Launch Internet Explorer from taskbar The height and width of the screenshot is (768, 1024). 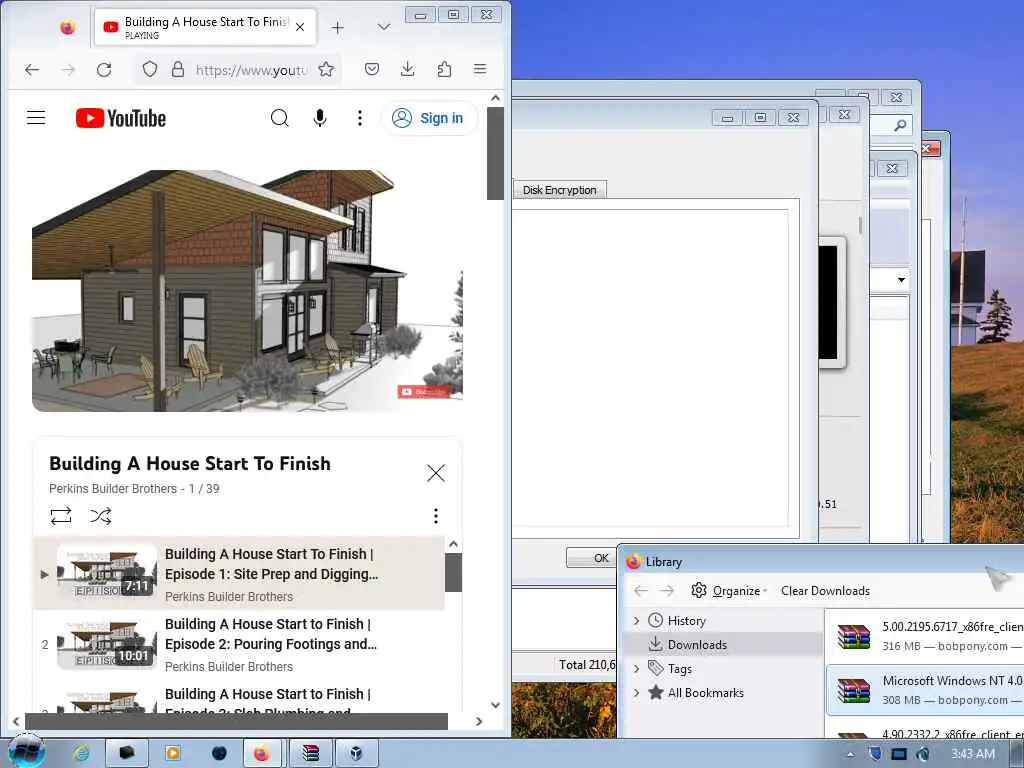pos(81,753)
